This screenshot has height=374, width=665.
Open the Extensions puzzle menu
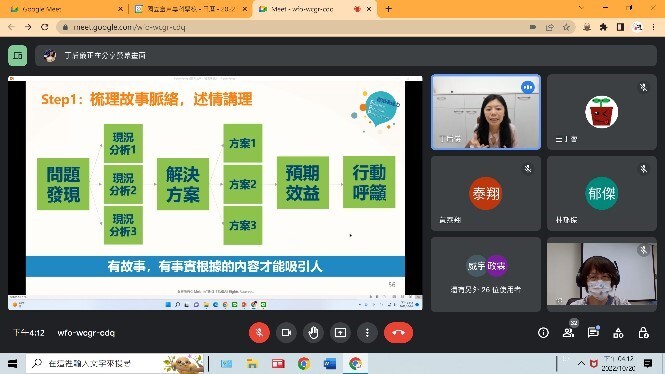604,27
